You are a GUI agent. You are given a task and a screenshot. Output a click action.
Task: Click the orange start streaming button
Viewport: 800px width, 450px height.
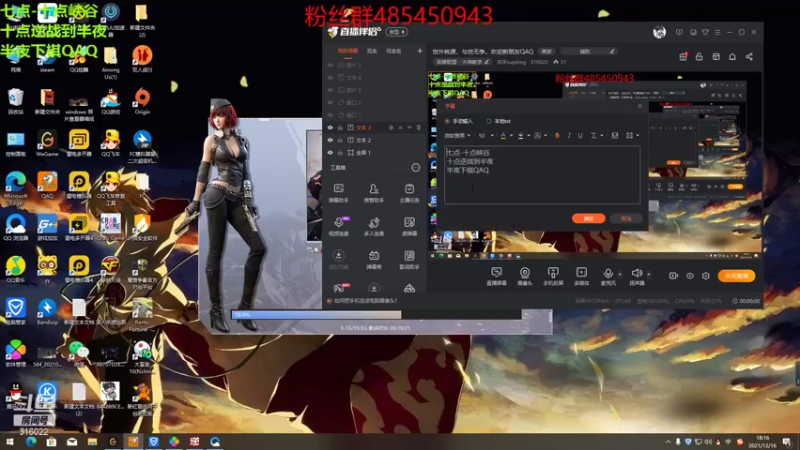click(x=736, y=276)
